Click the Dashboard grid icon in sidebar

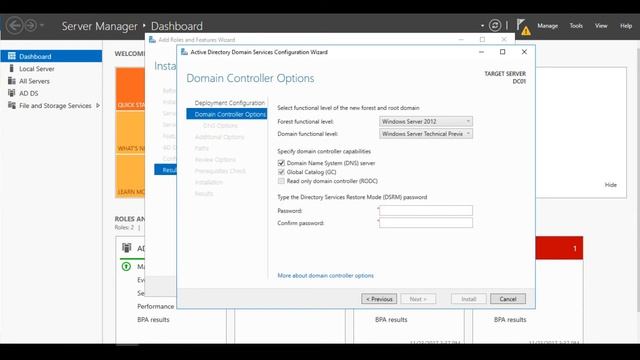click(12, 56)
